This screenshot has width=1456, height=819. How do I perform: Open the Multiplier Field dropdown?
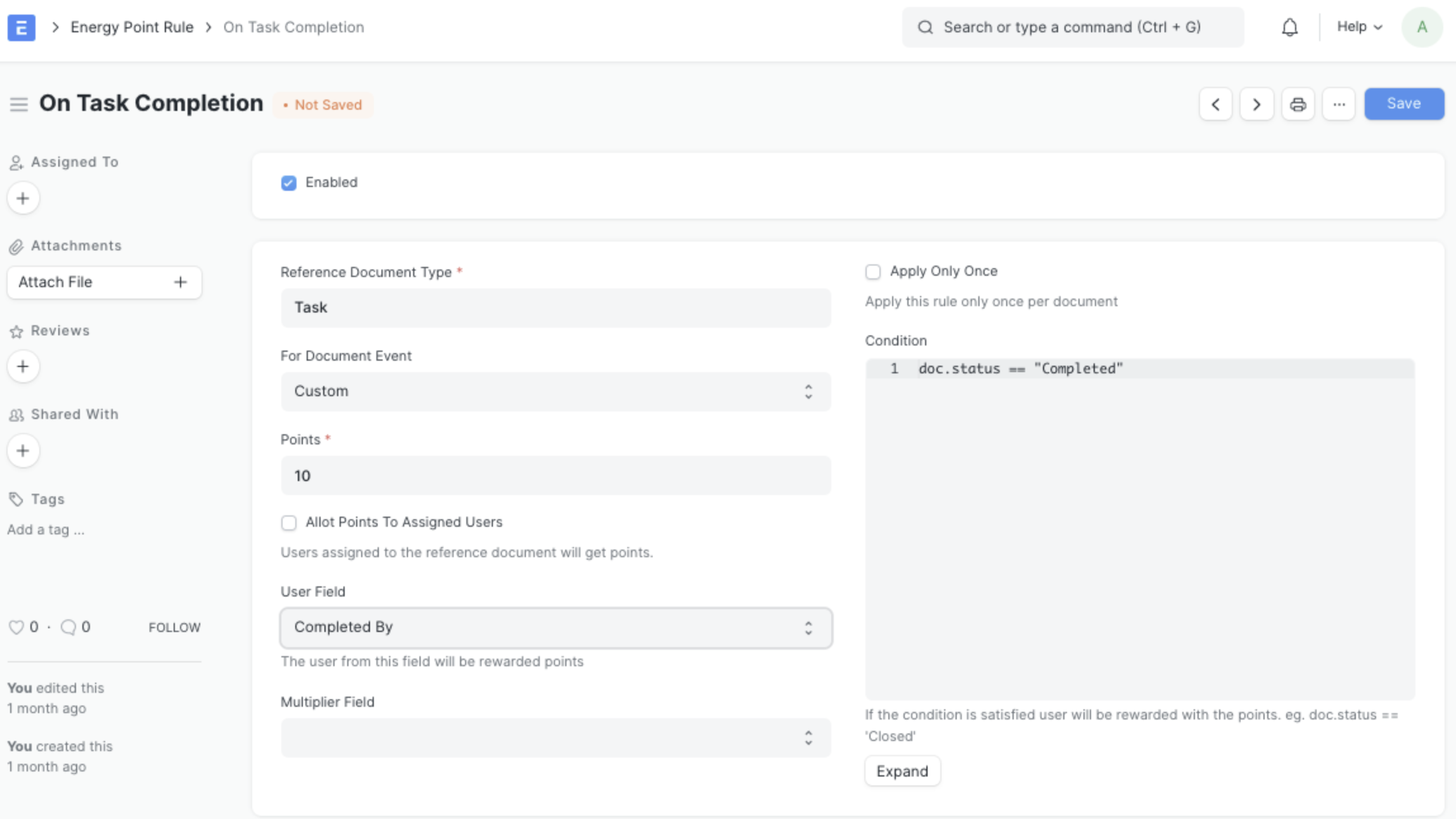click(x=556, y=737)
